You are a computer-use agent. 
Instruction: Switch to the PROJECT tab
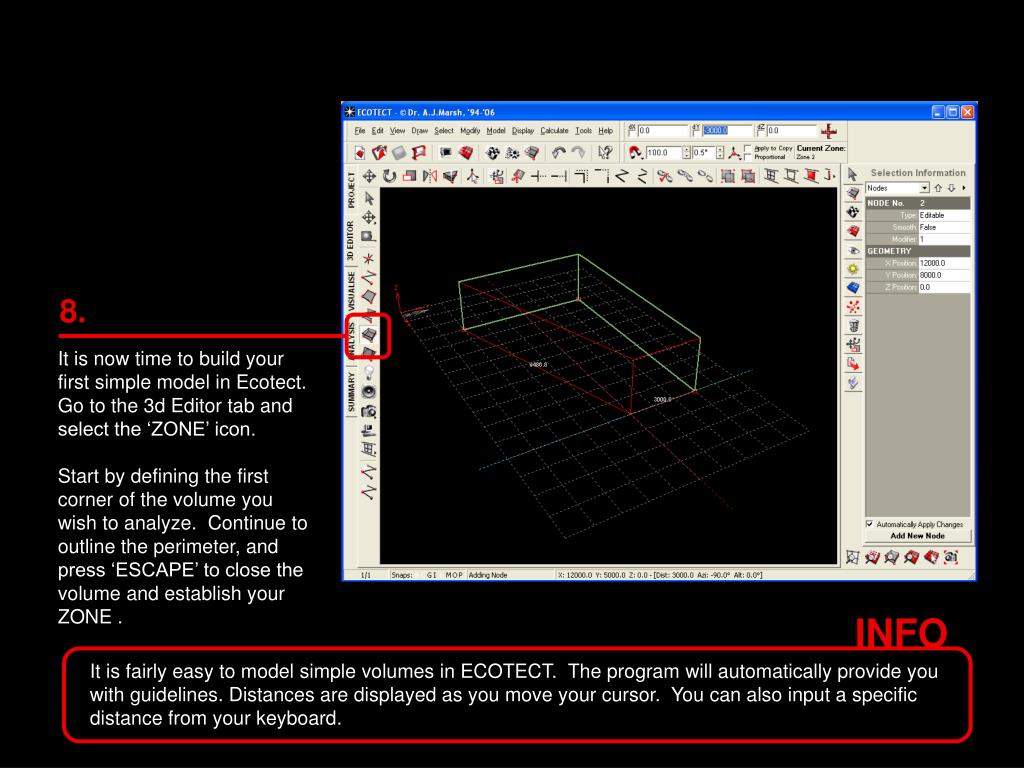[x=351, y=190]
